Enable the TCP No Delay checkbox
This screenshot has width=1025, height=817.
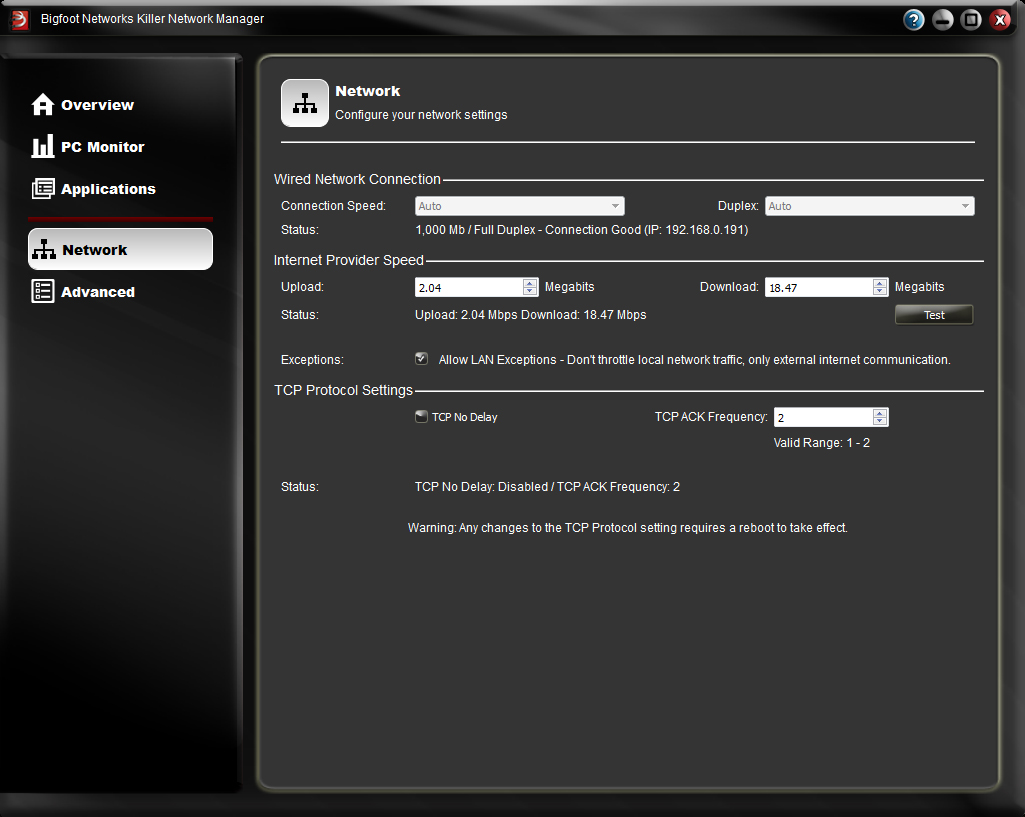coord(421,417)
